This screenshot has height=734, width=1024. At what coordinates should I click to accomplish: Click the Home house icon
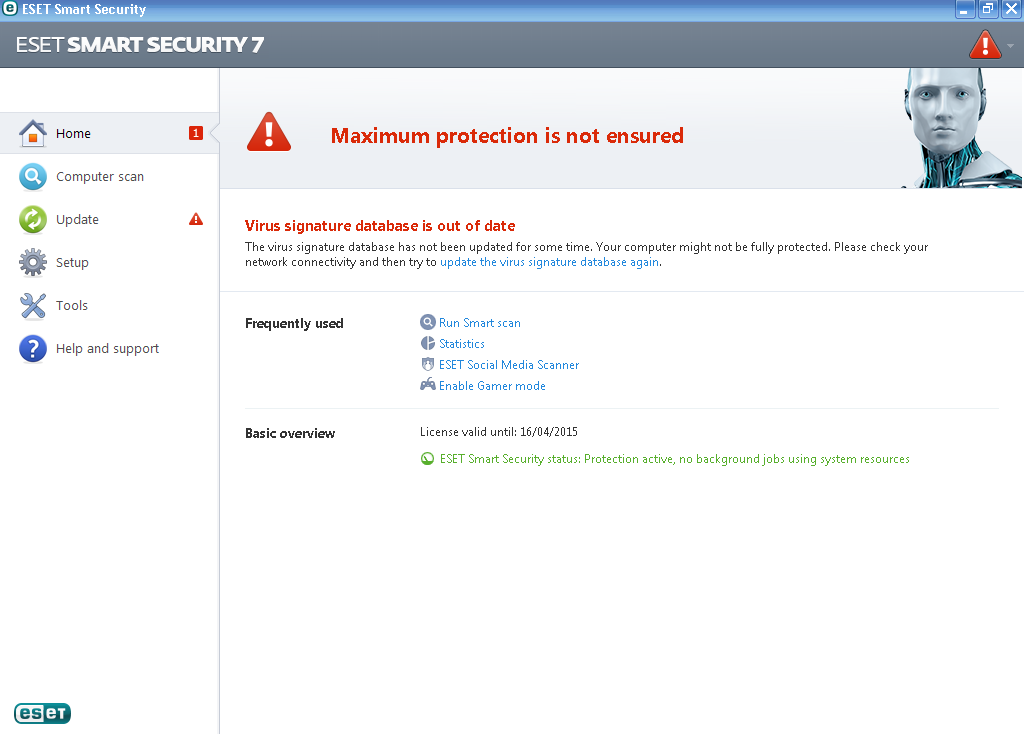[33, 133]
